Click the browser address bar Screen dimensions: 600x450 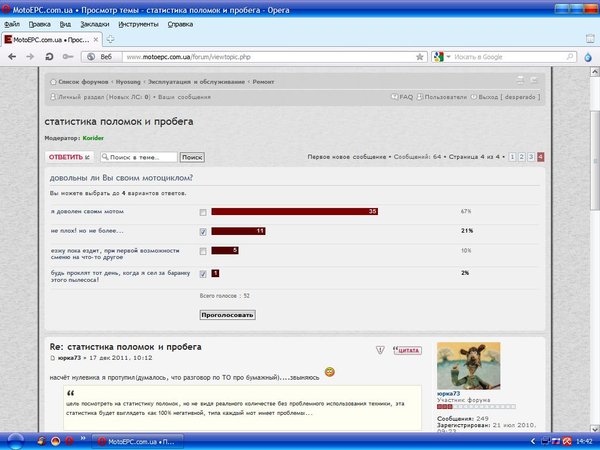(268, 57)
